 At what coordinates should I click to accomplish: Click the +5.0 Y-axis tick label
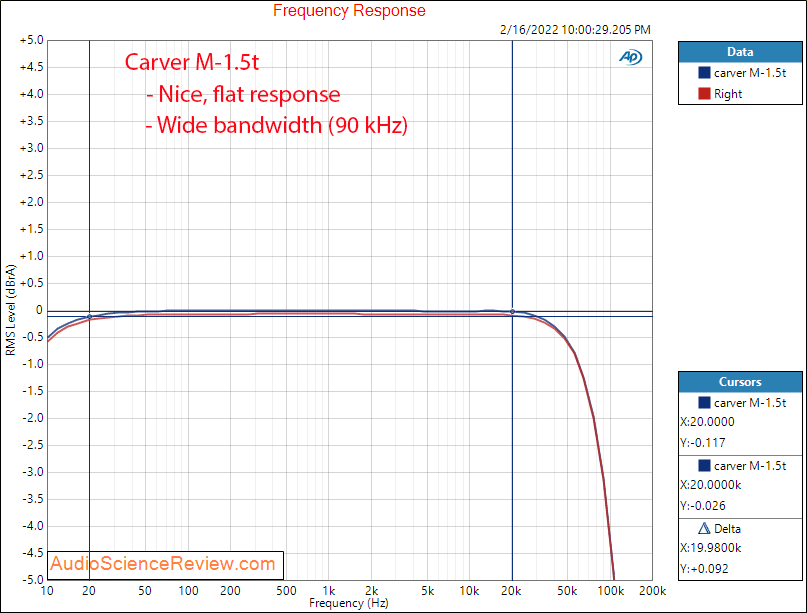(31, 40)
